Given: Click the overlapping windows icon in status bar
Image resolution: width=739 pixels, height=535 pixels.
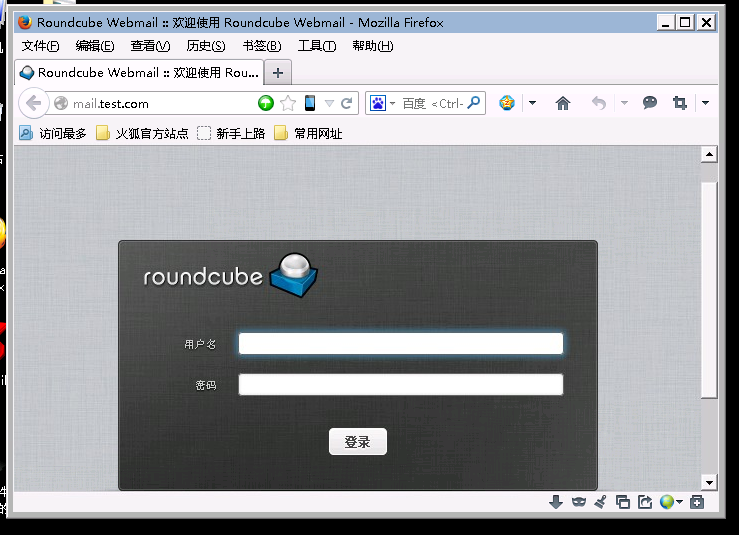Looking at the screenshot, I should pos(623,502).
